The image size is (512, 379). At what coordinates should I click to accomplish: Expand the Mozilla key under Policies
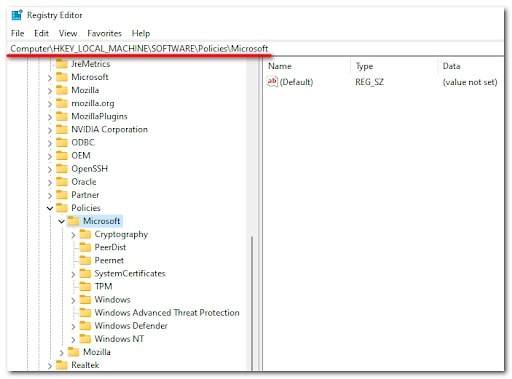click(61, 353)
